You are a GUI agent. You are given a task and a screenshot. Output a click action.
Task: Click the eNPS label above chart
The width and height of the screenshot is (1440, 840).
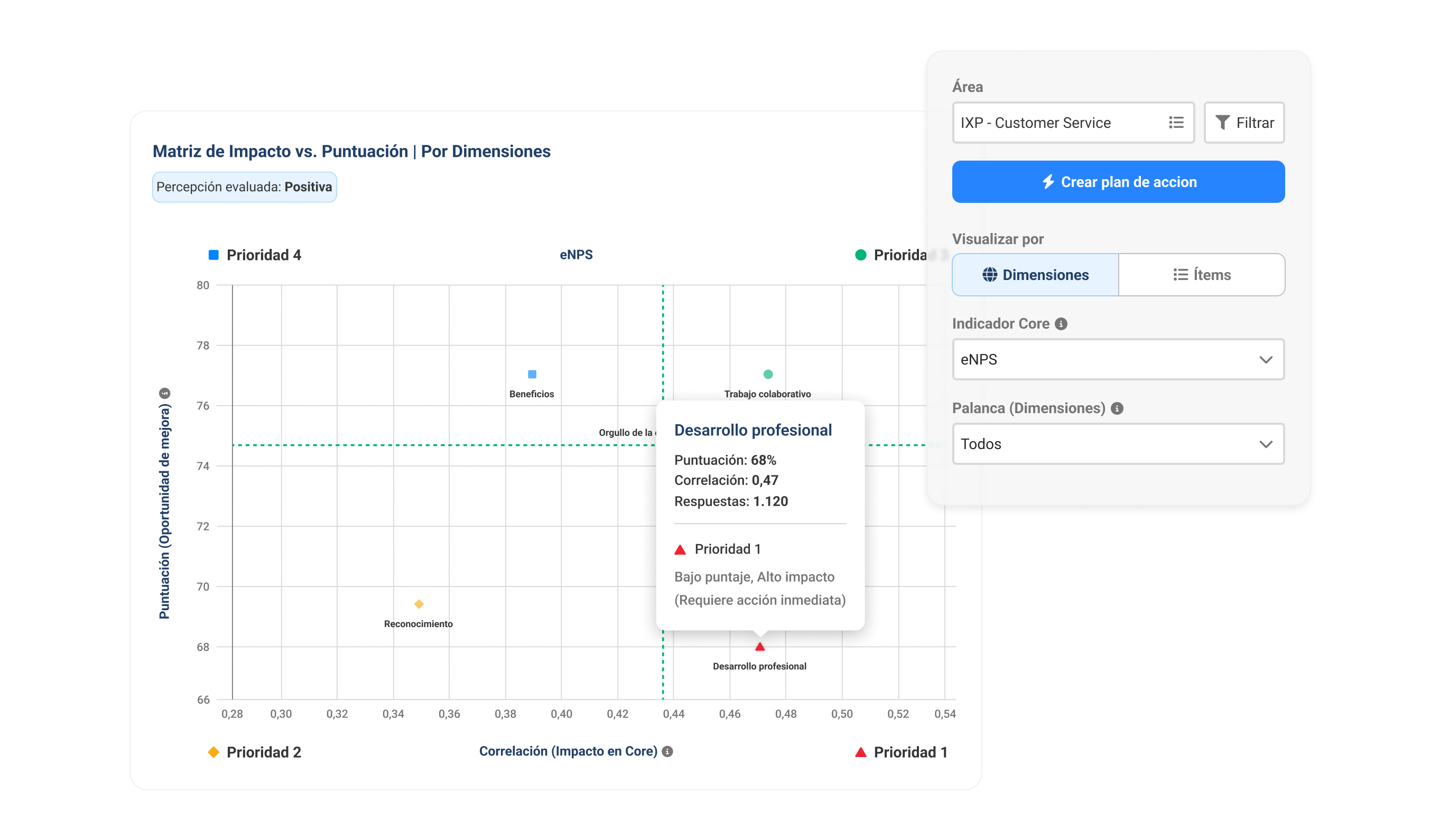pyautogui.click(x=576, y=255)
